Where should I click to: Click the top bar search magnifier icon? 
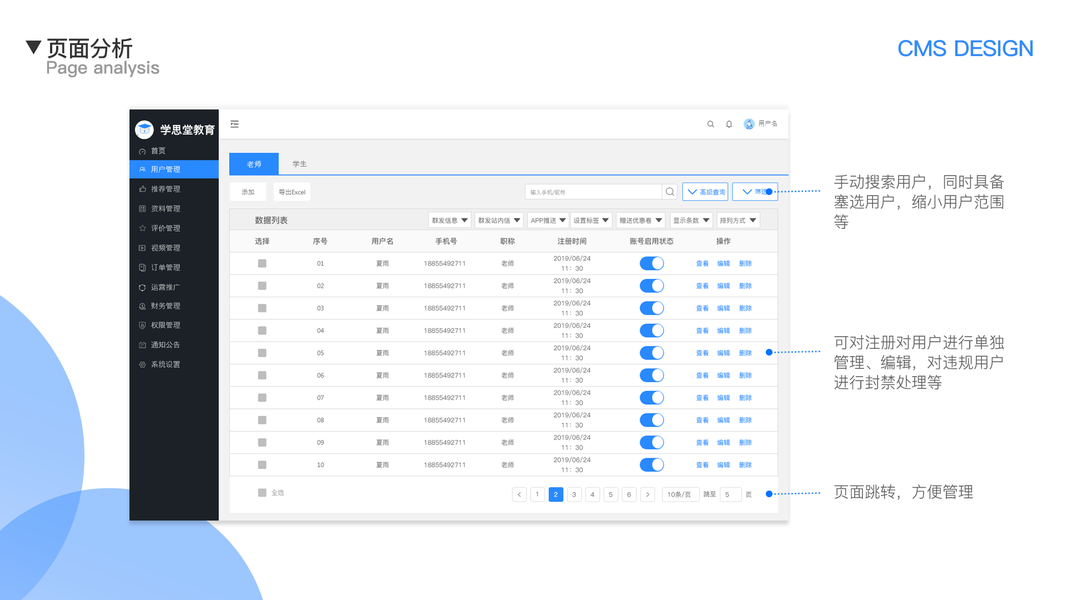coord(710,124)
